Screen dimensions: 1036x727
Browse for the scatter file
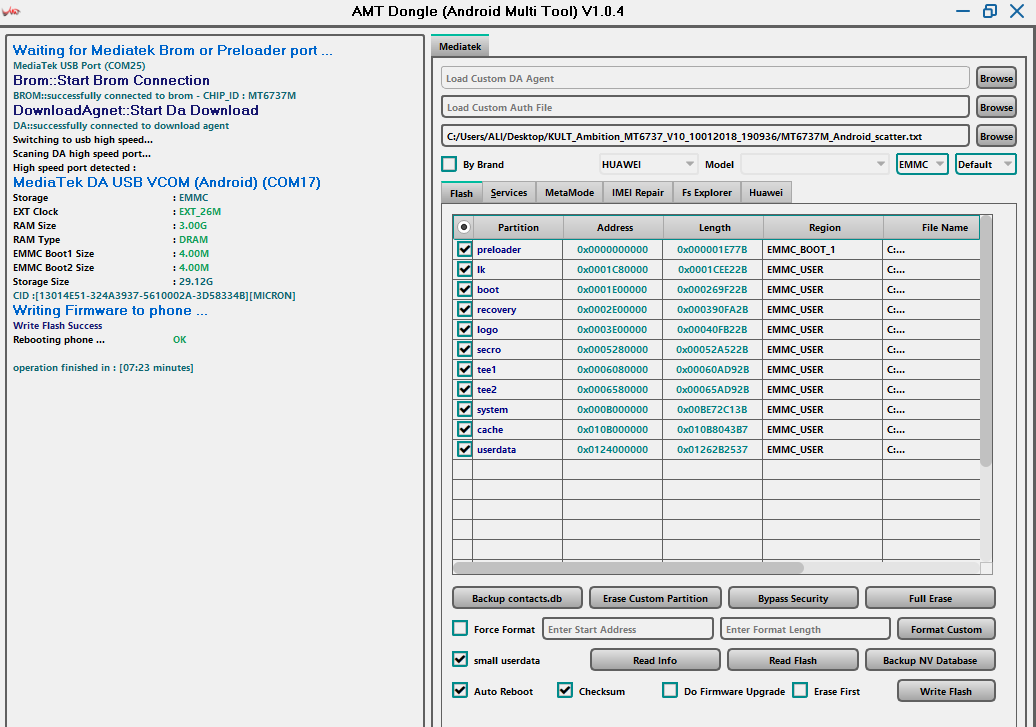[996, 136]
